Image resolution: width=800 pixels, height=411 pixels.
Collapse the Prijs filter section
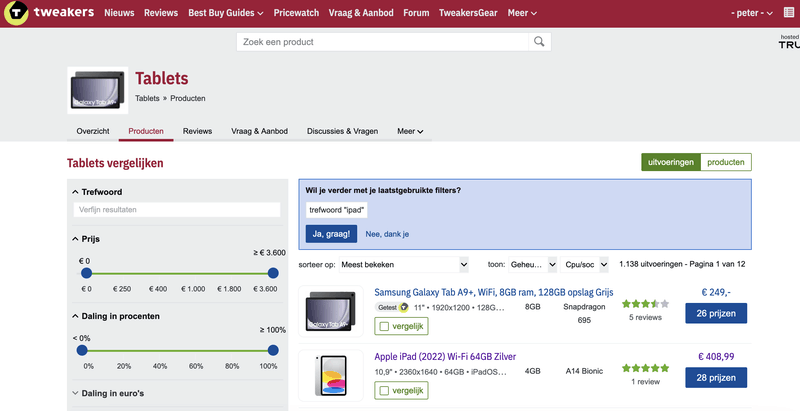click(x=86, y=239)
